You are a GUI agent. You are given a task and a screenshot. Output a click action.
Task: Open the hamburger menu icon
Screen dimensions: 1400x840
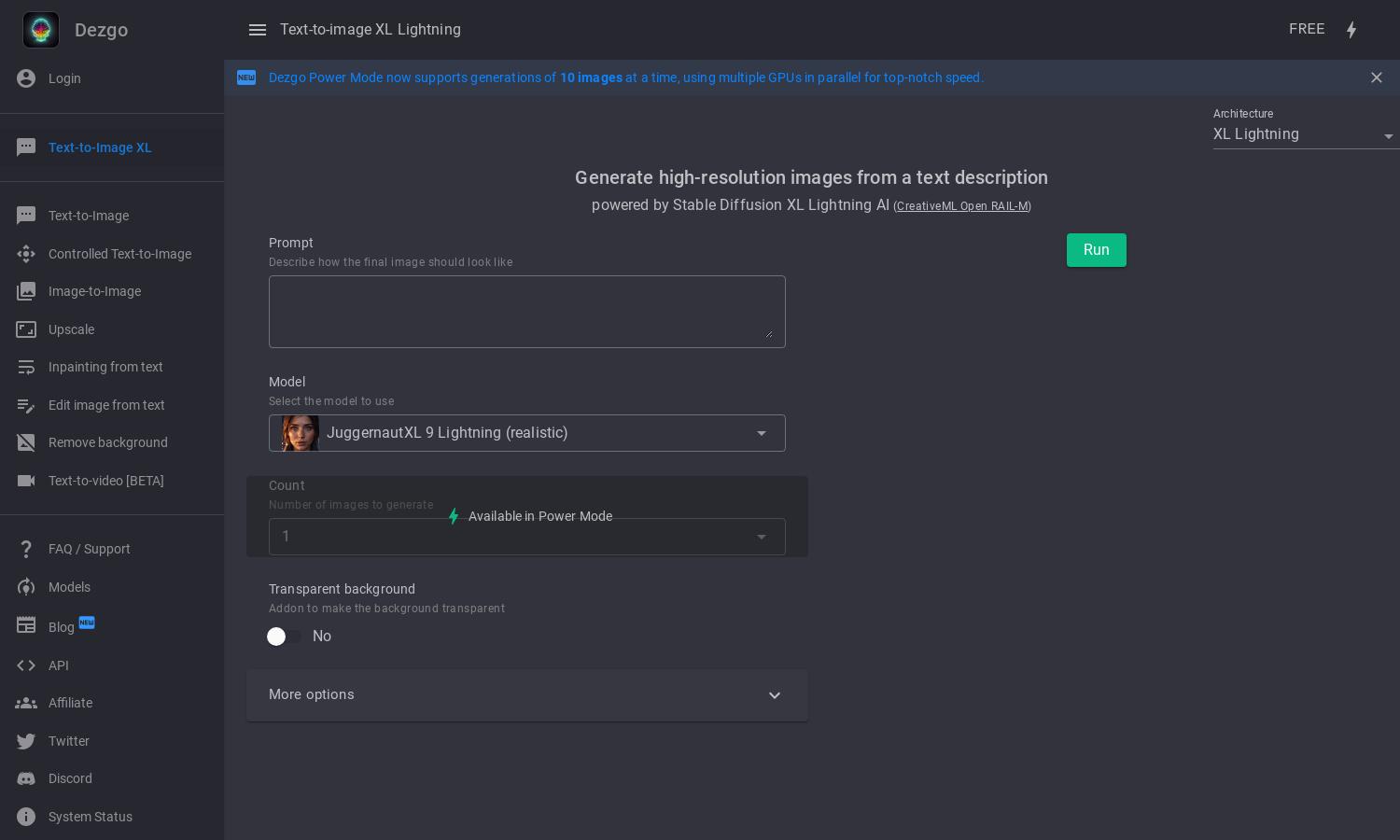click(258, 30)
